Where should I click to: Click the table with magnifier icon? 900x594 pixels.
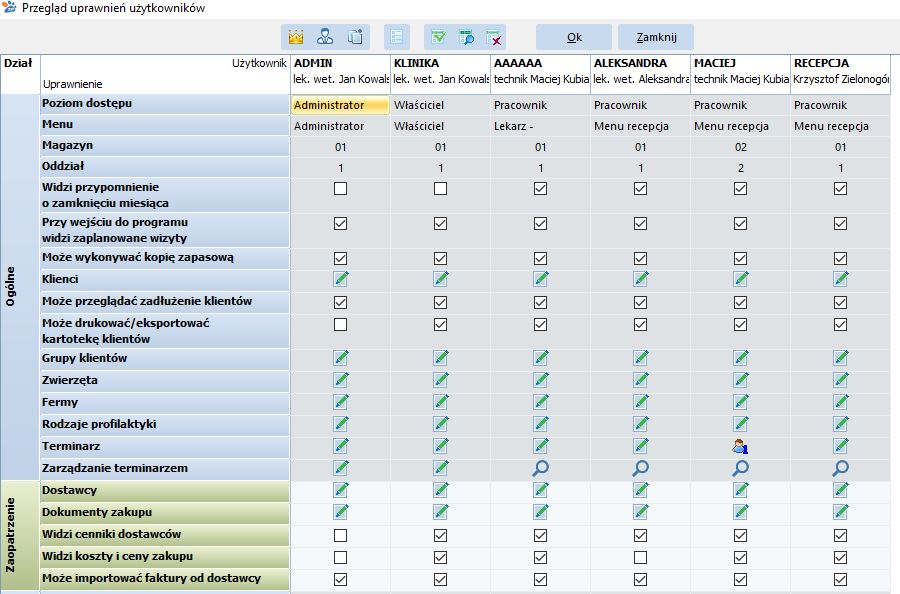pyautogui.click(x=467, y=37)
